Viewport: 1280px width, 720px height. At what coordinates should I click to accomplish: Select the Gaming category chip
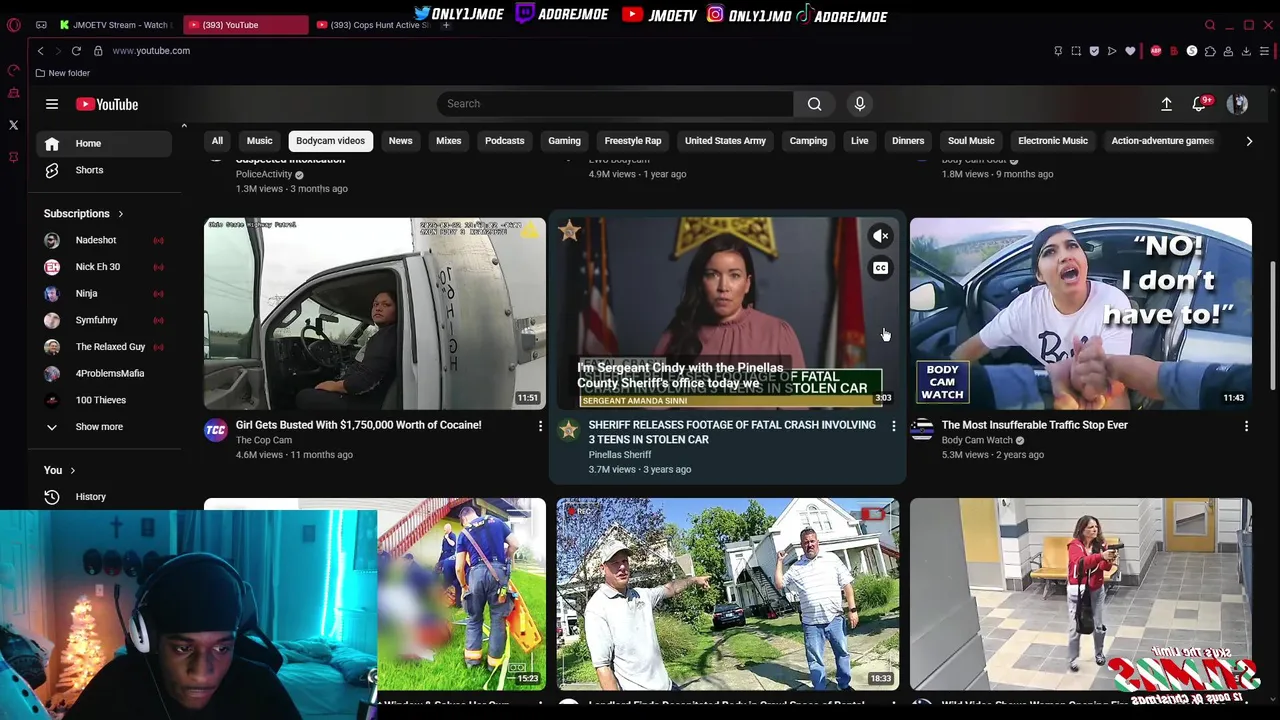[x=564, y=141]
